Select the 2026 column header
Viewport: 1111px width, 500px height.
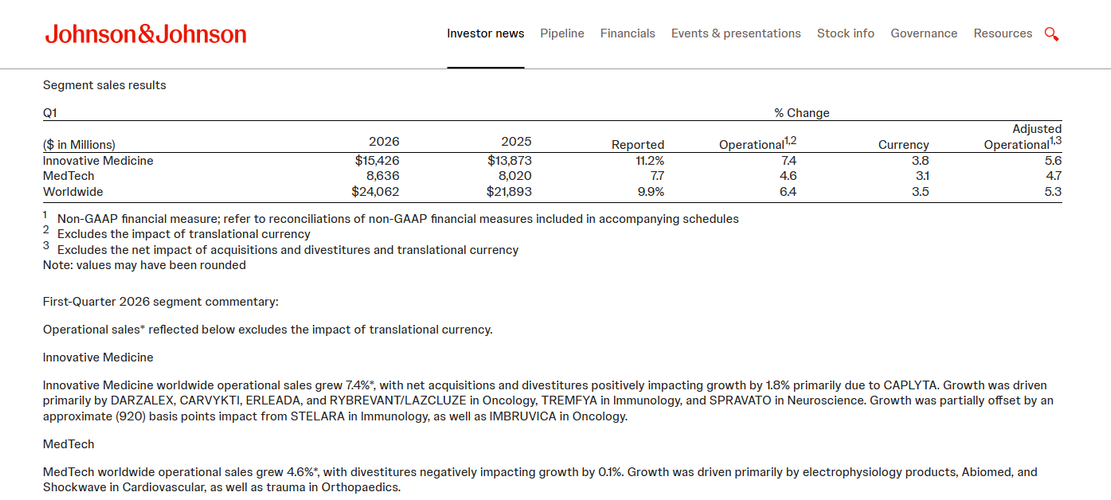[384, 142]
